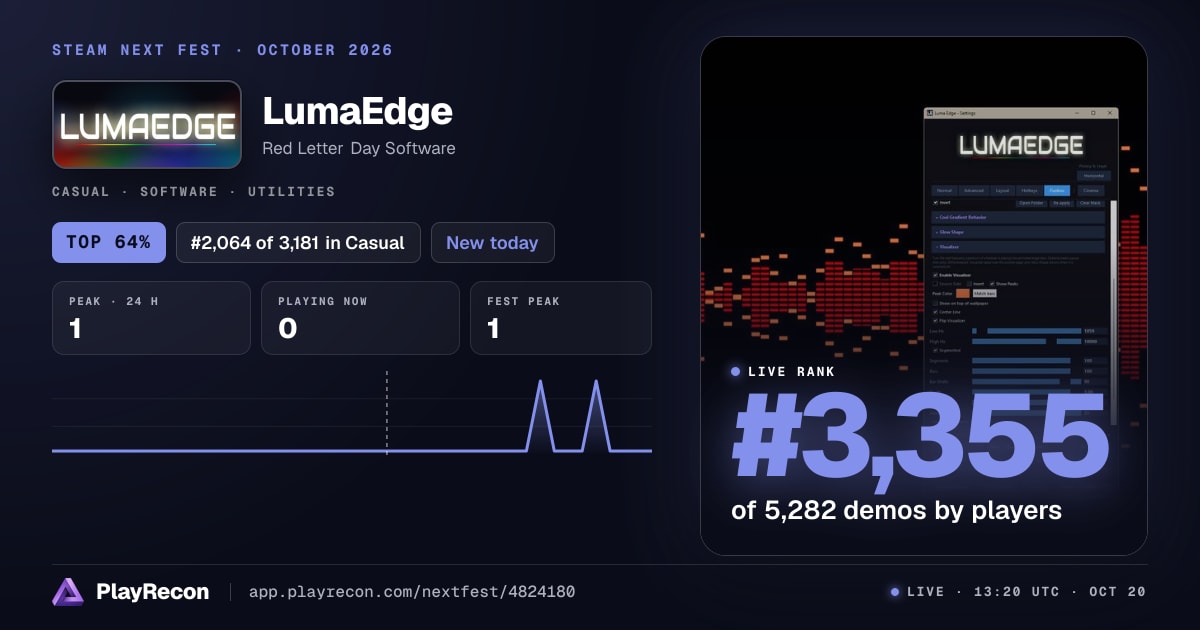Click the dashed vertical marker in player chart

[x=387, y=412]
